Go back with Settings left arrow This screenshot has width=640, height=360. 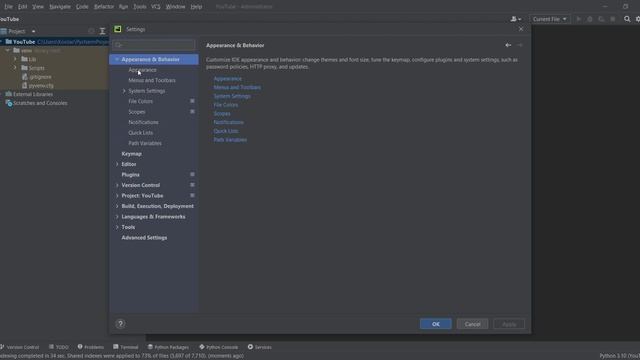click(508, 45)
